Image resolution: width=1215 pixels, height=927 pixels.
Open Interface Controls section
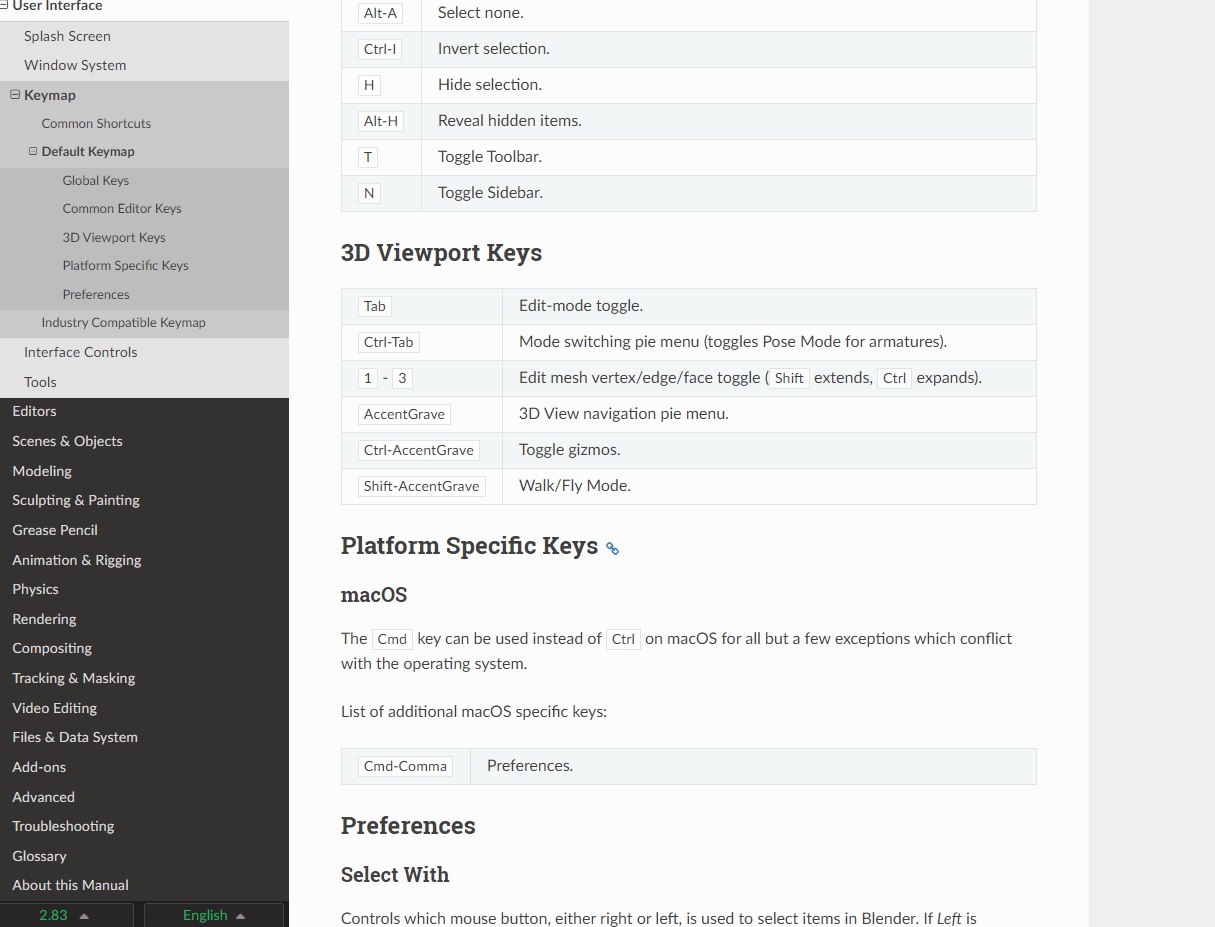81,352
